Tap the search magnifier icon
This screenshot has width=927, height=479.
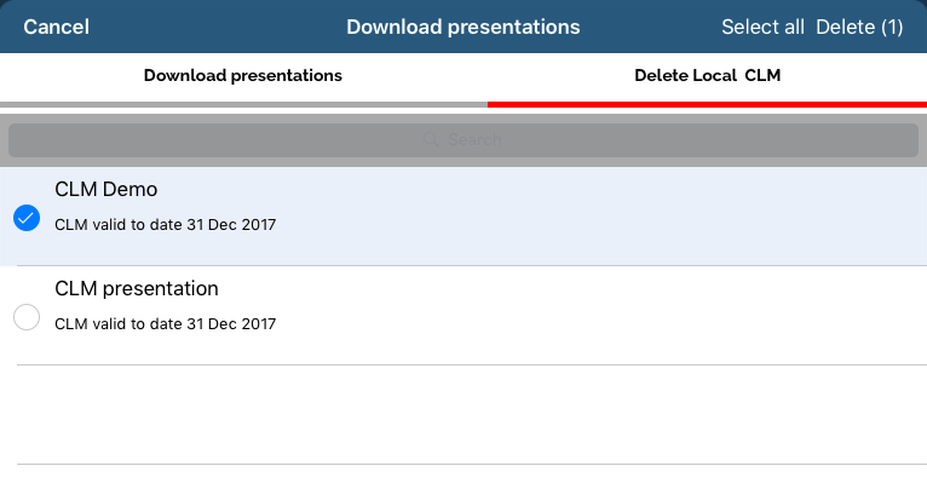click(431, 140)
